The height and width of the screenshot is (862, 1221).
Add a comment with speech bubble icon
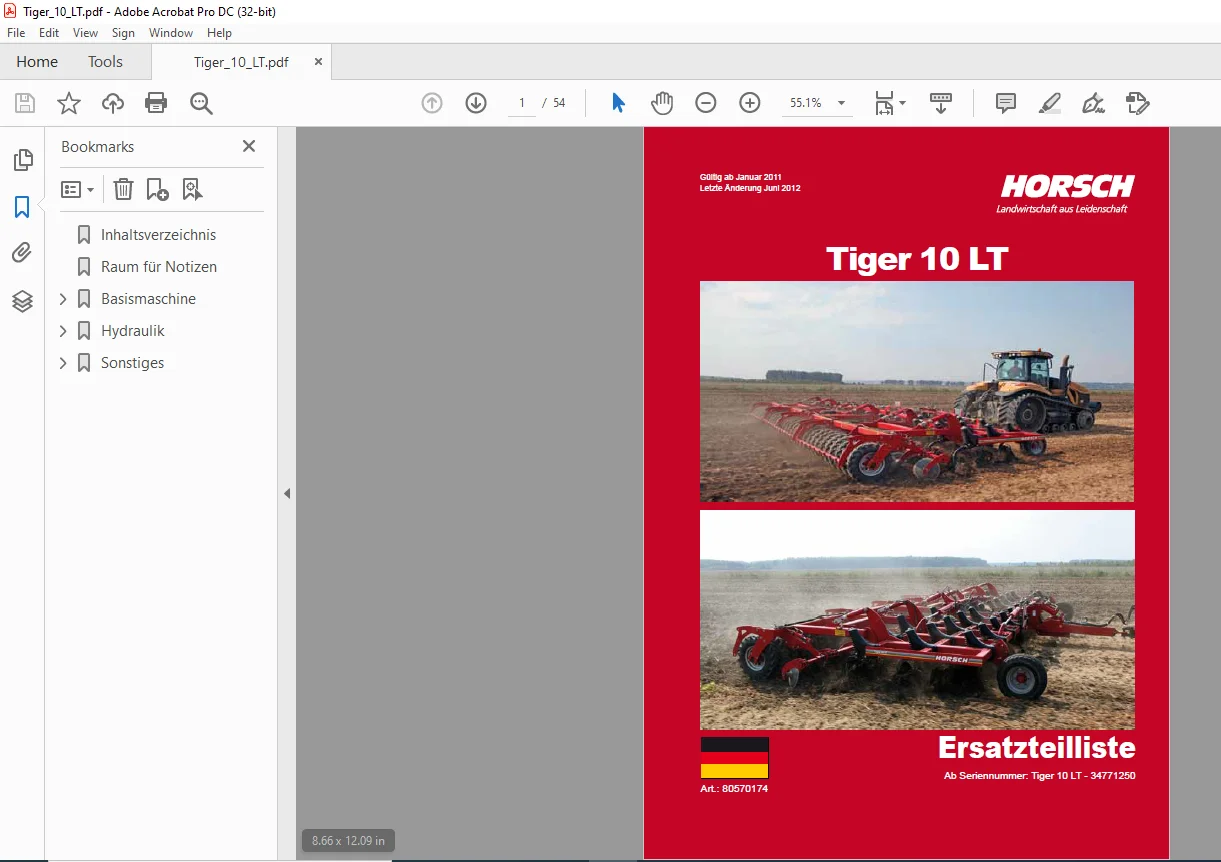(1006, 103)
